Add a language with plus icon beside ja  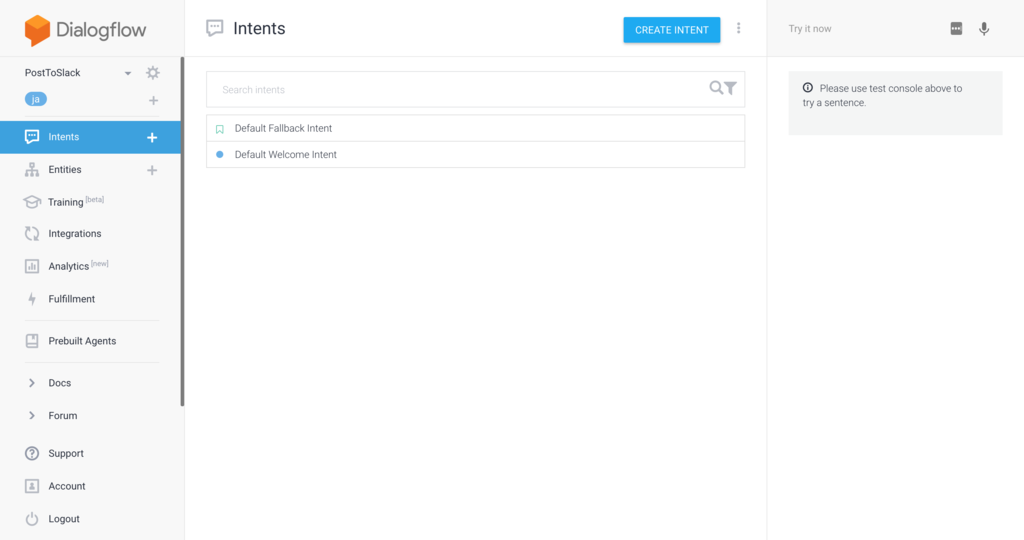coord(153,101)
